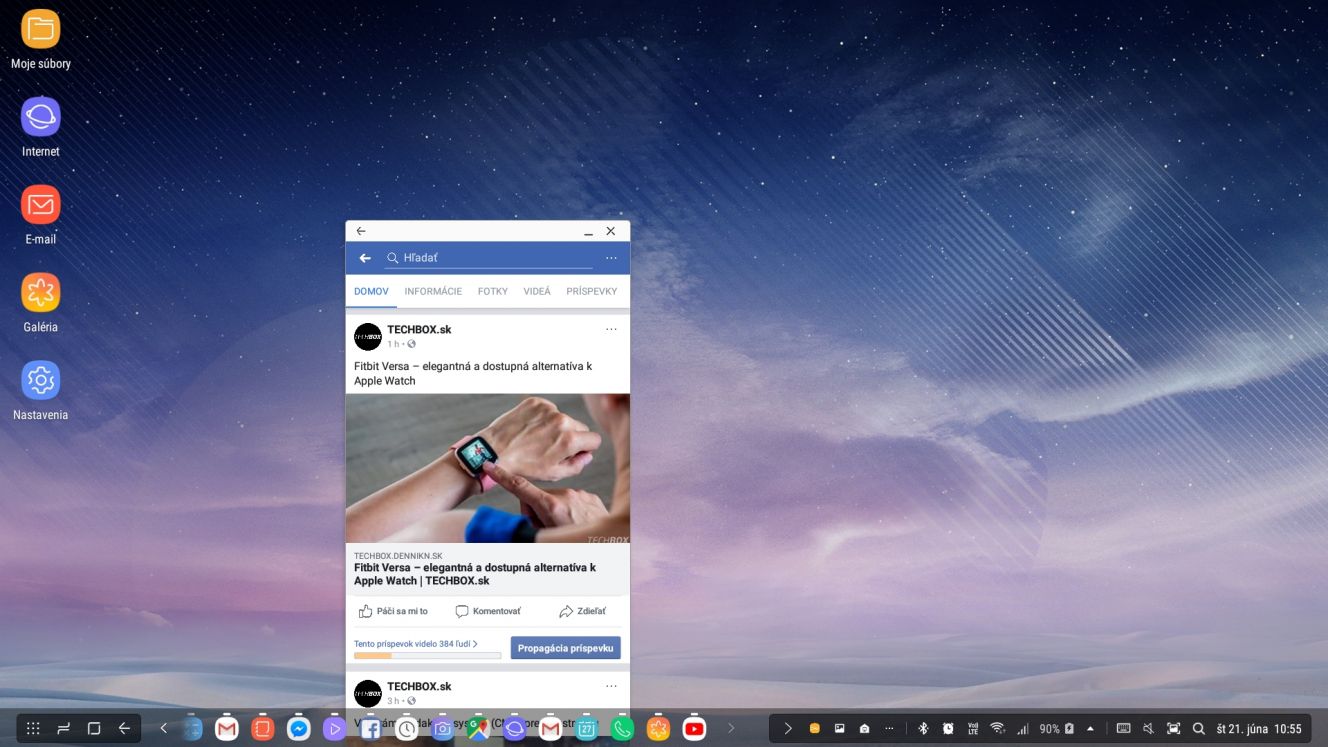Open the VIDEÁ tab

click(537, 292)
